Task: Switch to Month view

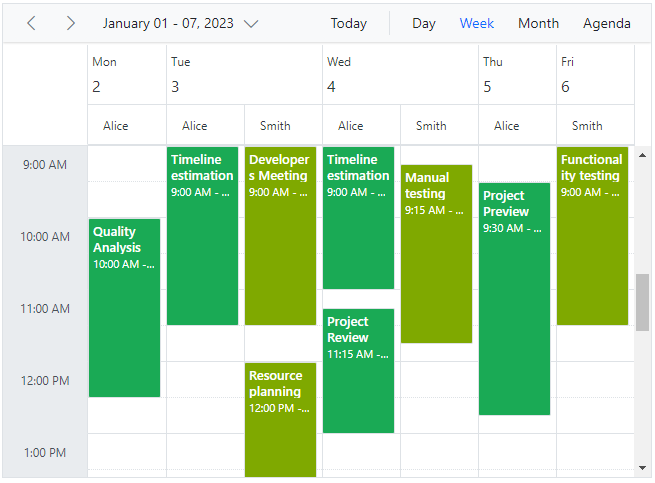Action: click(x=538, y=23)
